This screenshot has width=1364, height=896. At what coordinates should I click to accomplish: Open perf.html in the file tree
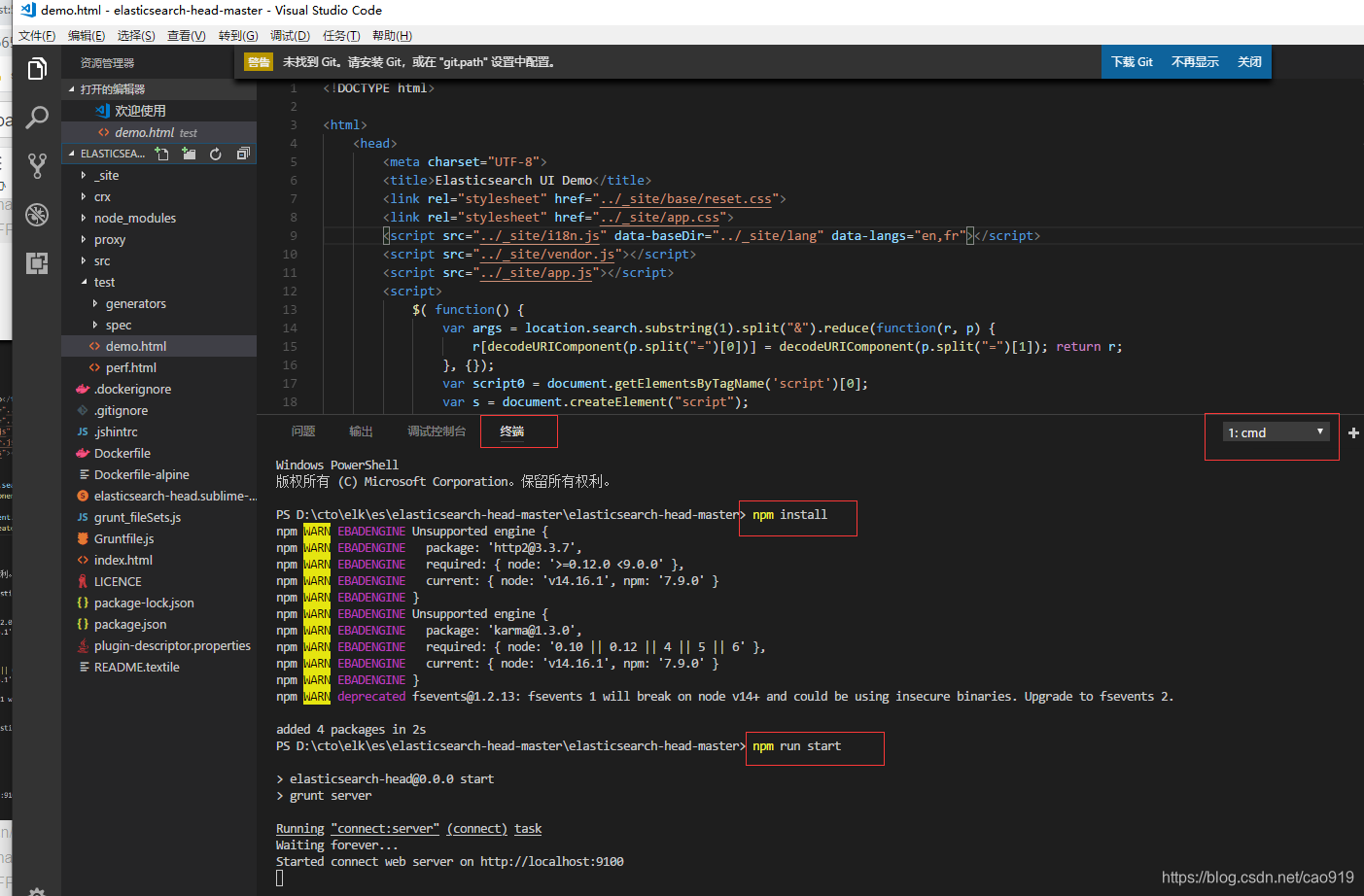[x=158, y=368]
